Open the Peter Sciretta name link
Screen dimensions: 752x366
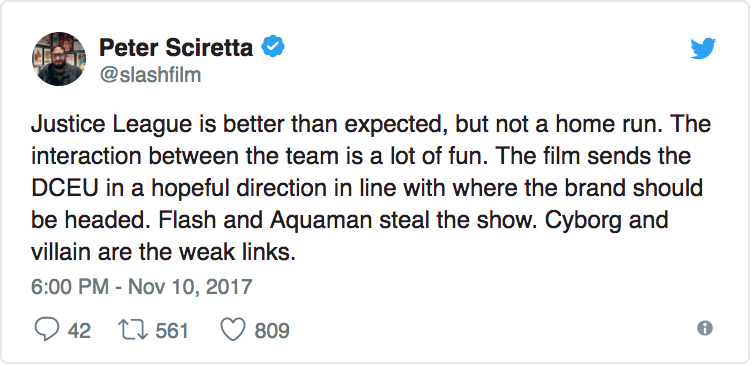tap(176, 47)
